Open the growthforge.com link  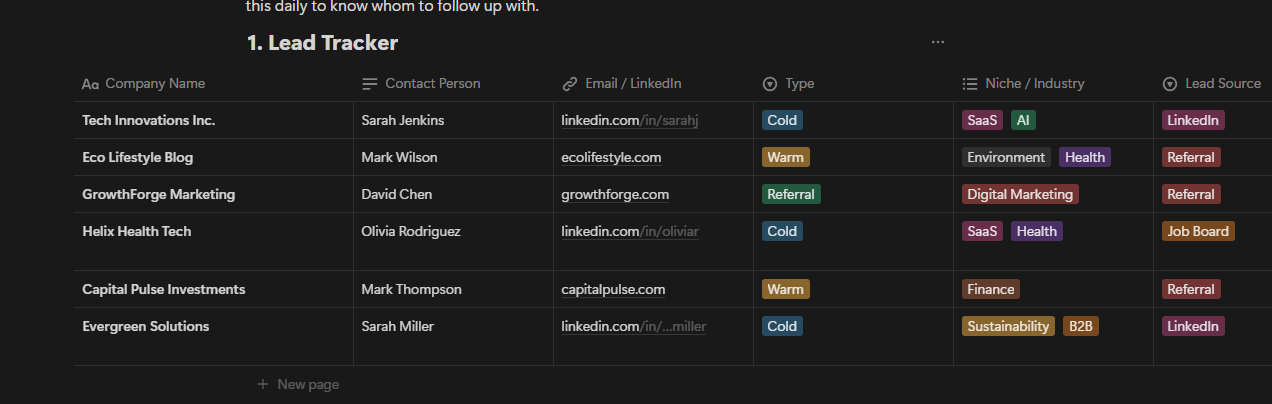[x=615, y=195]
